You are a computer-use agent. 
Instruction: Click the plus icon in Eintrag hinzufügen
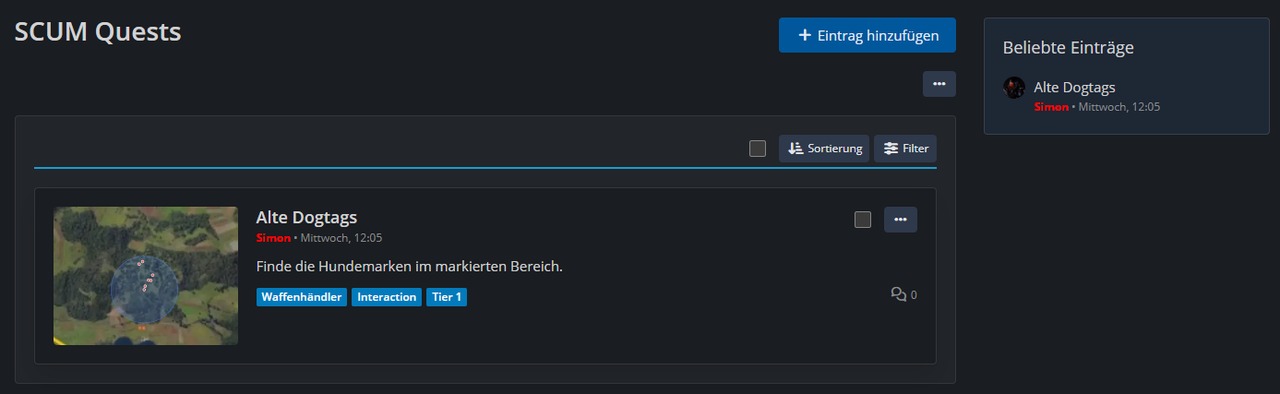pyautogui.click(x=804, y=35)
